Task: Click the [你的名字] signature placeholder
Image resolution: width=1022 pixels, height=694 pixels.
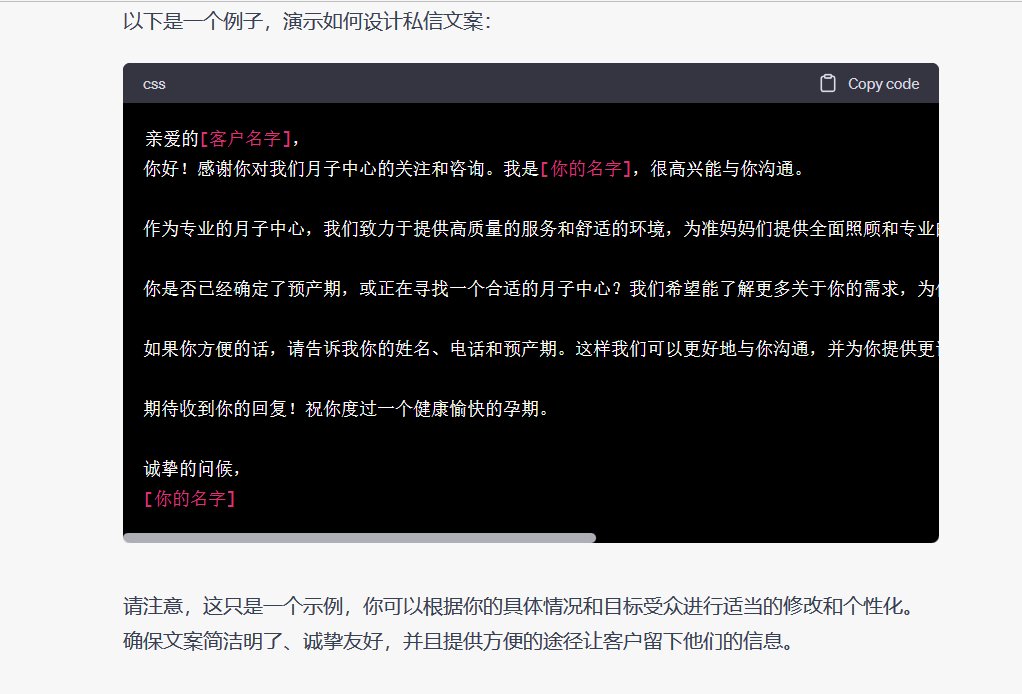Action: coord(190,499)
